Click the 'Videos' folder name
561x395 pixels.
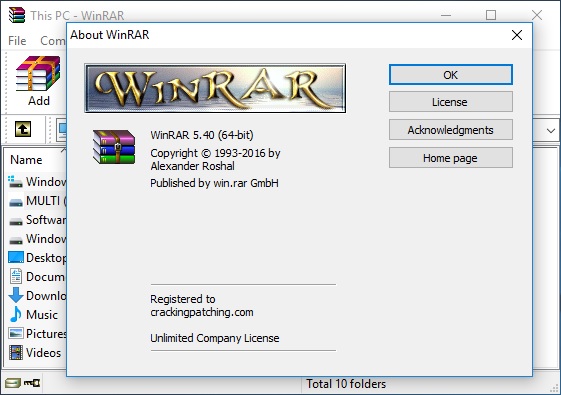pos(43,353)
